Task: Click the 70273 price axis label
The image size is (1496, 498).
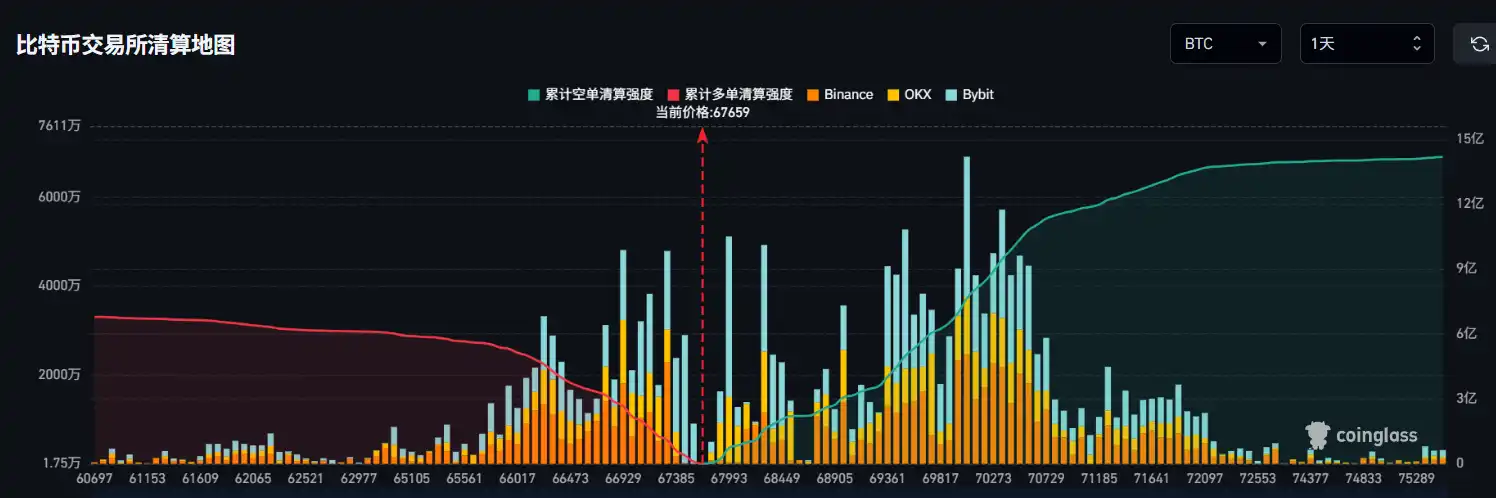Action: [992, 480]
